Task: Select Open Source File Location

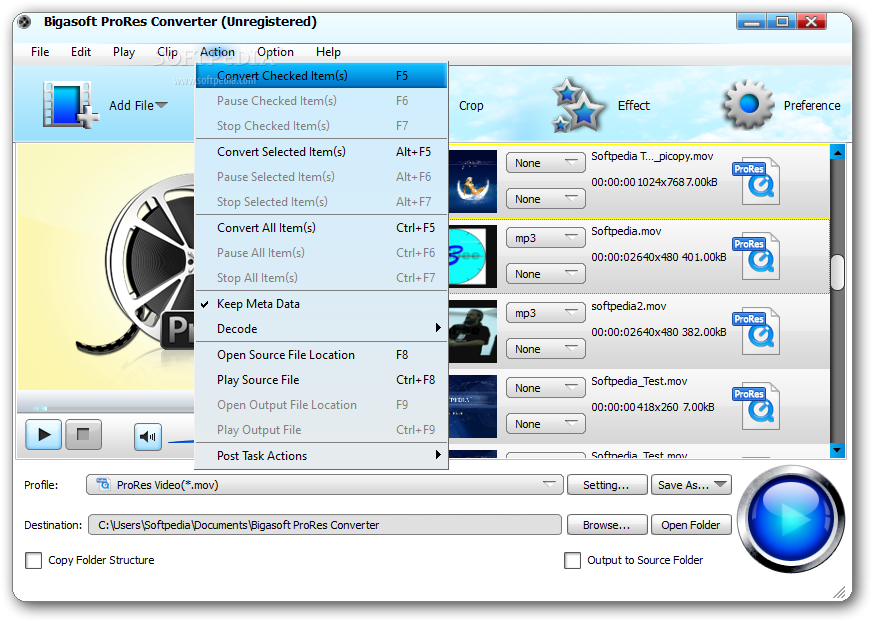Action: coord(322,355)
